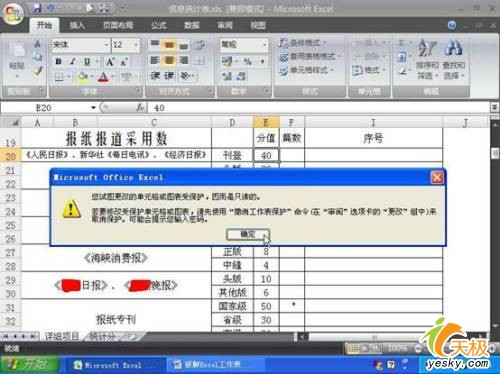
Task: Click the Grow Font icon
Action: click(110, 62)
